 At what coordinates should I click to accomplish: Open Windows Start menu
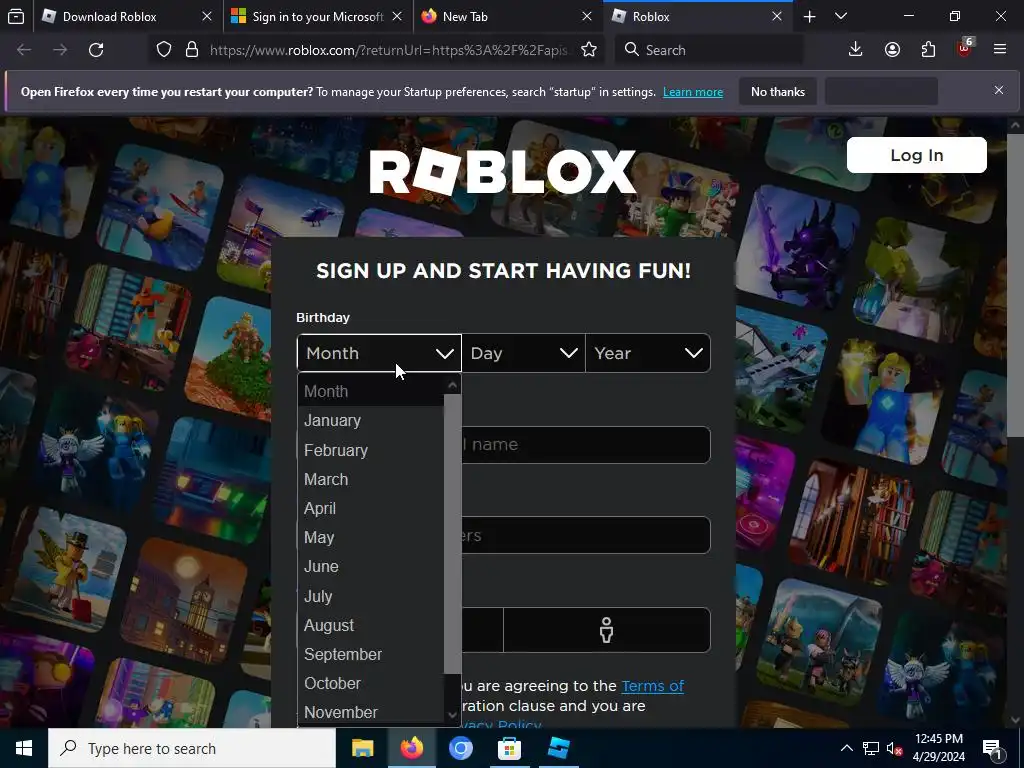(24, 748)
